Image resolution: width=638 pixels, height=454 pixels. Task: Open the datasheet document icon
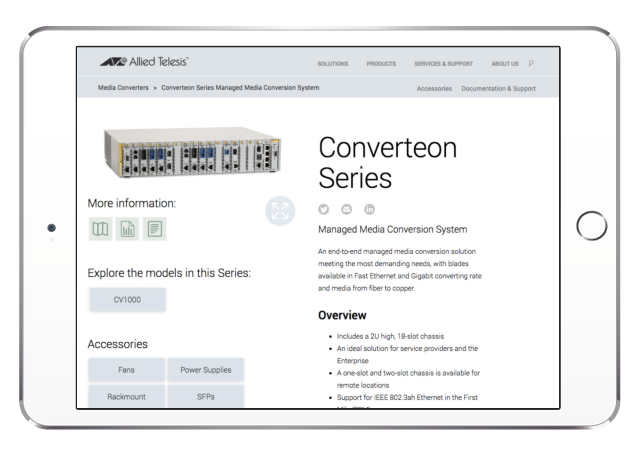(x=154, y=229)
